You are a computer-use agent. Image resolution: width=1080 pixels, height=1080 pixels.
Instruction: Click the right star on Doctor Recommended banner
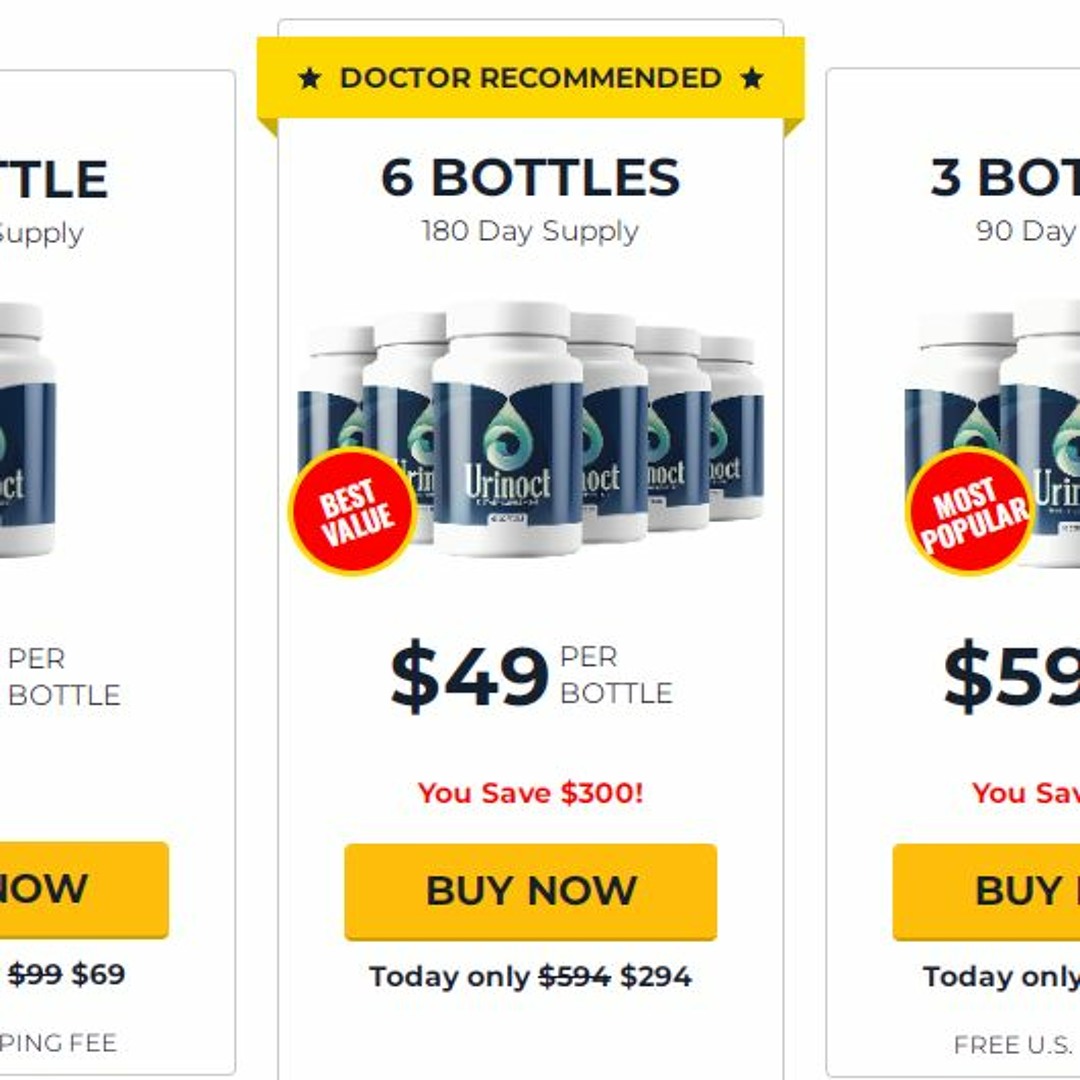click(751, 78)
